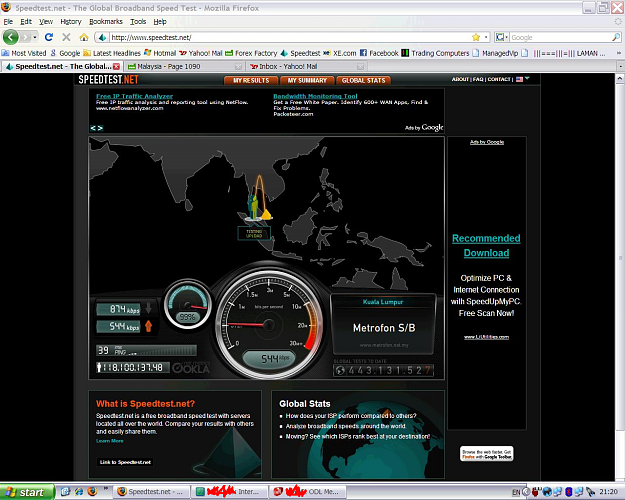Expand the Quick Launch overflow chevron
Screen dimensions: 625x500
(x=106, y=488)
